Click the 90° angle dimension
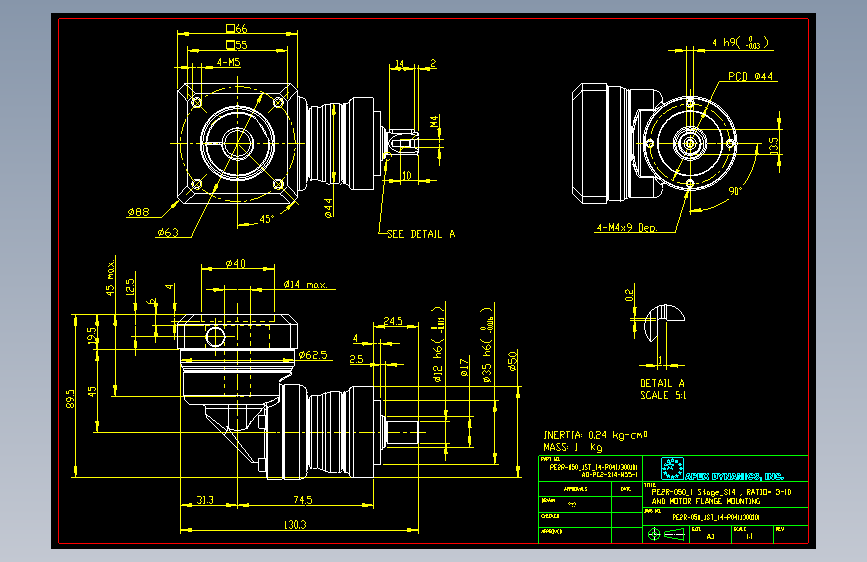 click(735, 191)
